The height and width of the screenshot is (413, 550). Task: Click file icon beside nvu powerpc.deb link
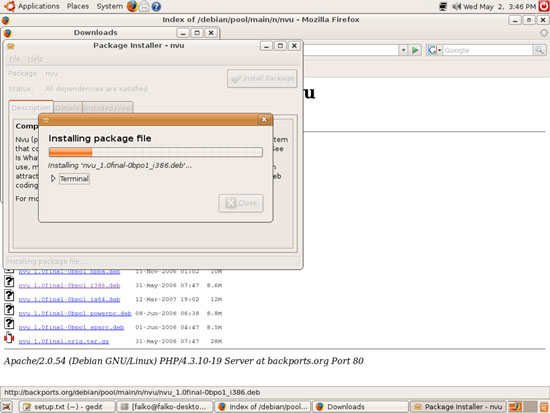(9, 309)
